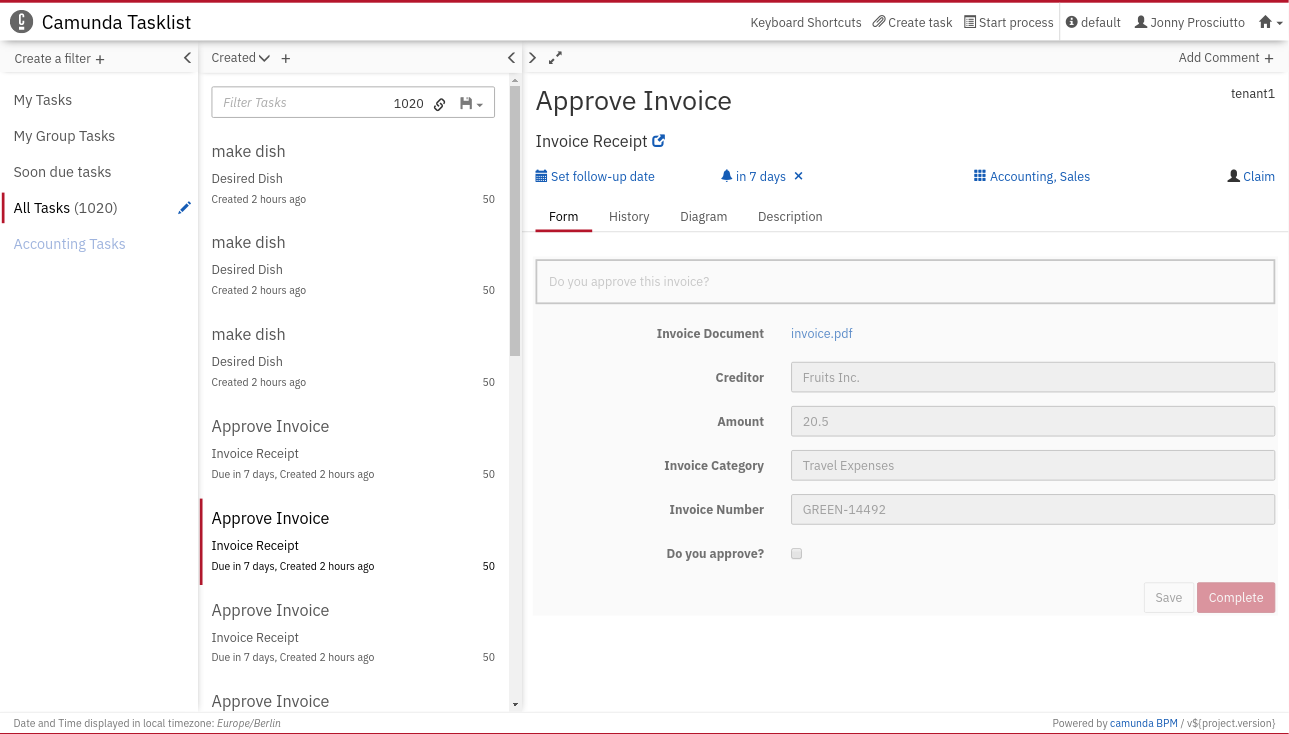
Task: Open Invoice Receipt process link icon
Action: [659, 141]
